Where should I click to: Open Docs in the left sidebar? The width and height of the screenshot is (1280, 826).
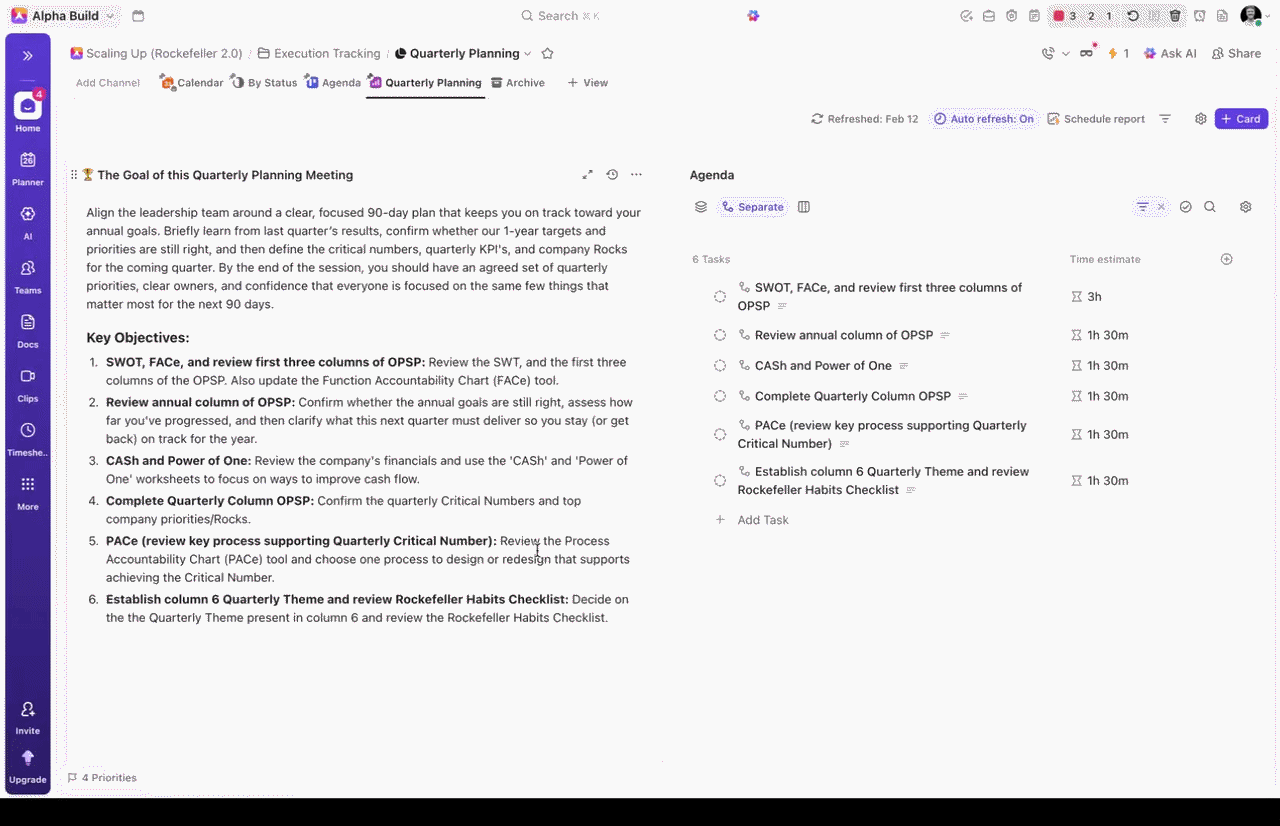[x=28, y=329]
